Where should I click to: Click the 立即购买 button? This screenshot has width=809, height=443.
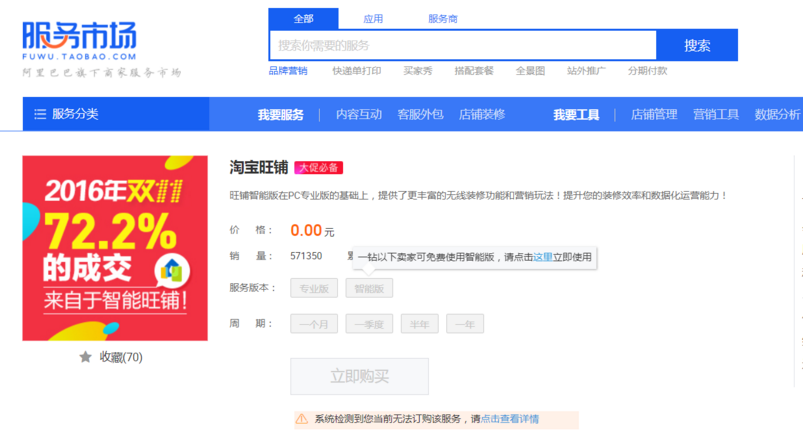tap(360, 376)
